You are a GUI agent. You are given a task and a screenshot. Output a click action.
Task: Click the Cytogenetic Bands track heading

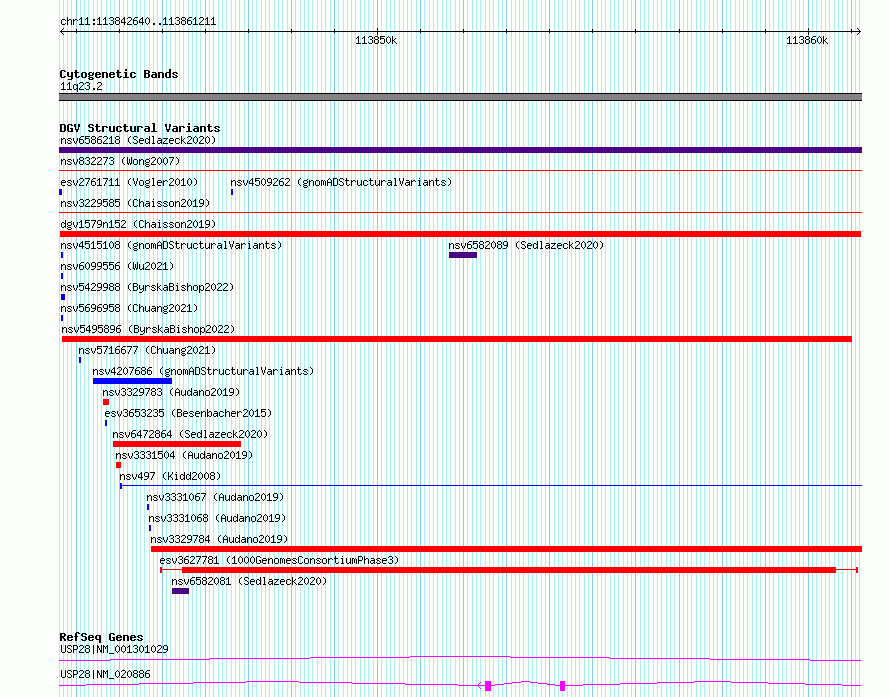coord(119,74)
